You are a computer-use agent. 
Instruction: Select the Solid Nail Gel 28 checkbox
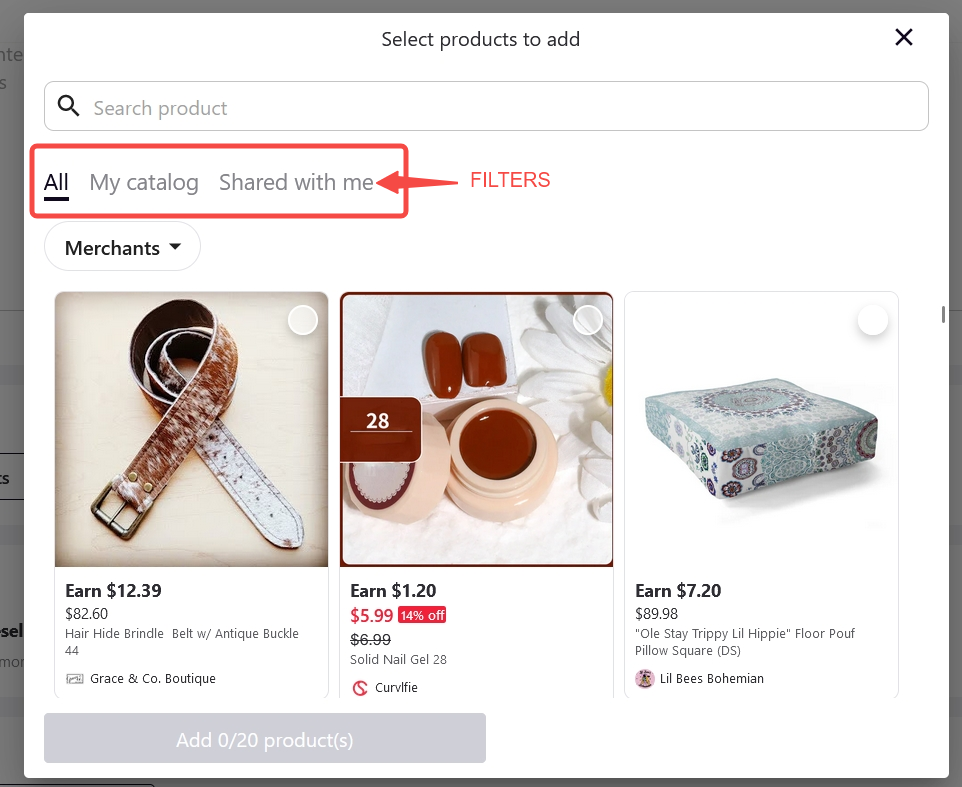588,319
